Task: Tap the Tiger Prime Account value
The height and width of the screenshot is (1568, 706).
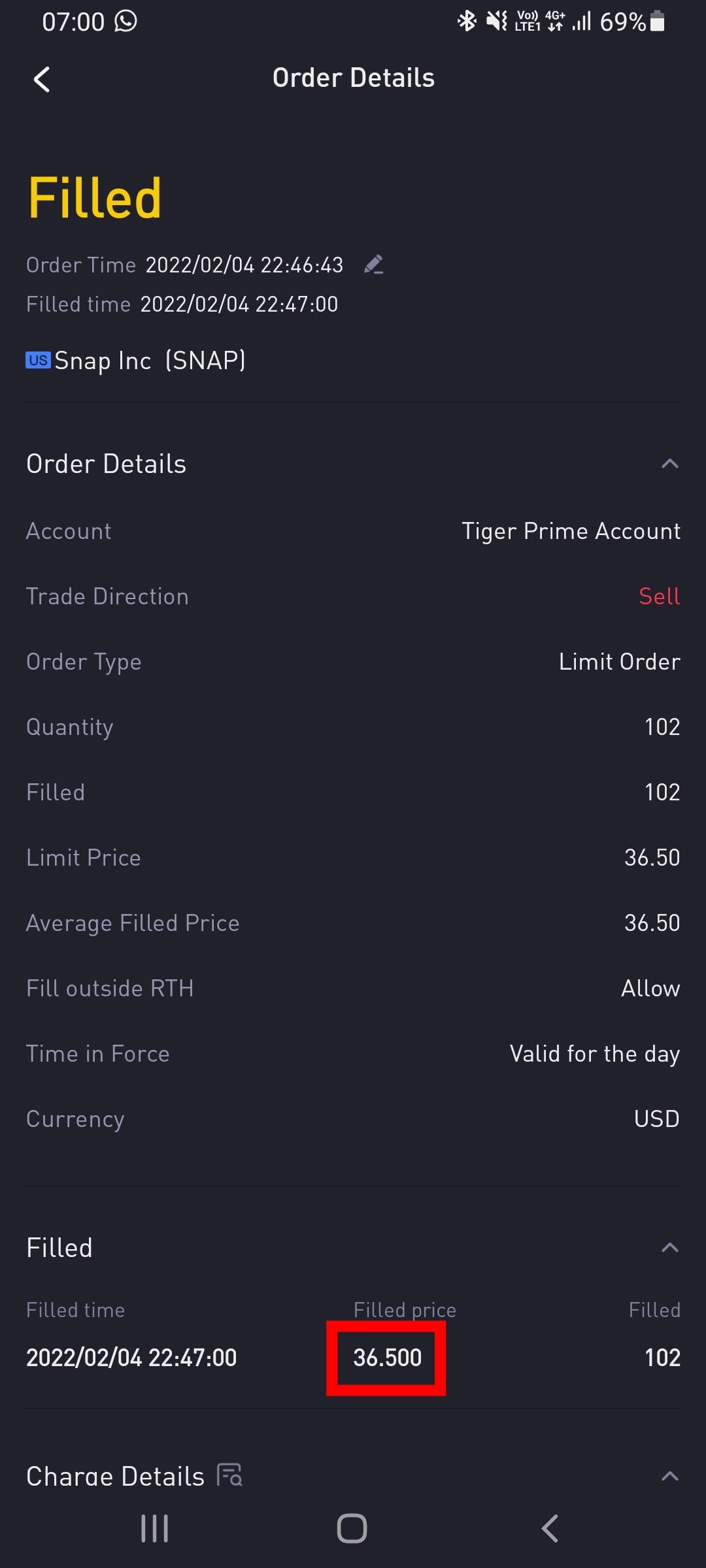Action: [x=571, y=531]
